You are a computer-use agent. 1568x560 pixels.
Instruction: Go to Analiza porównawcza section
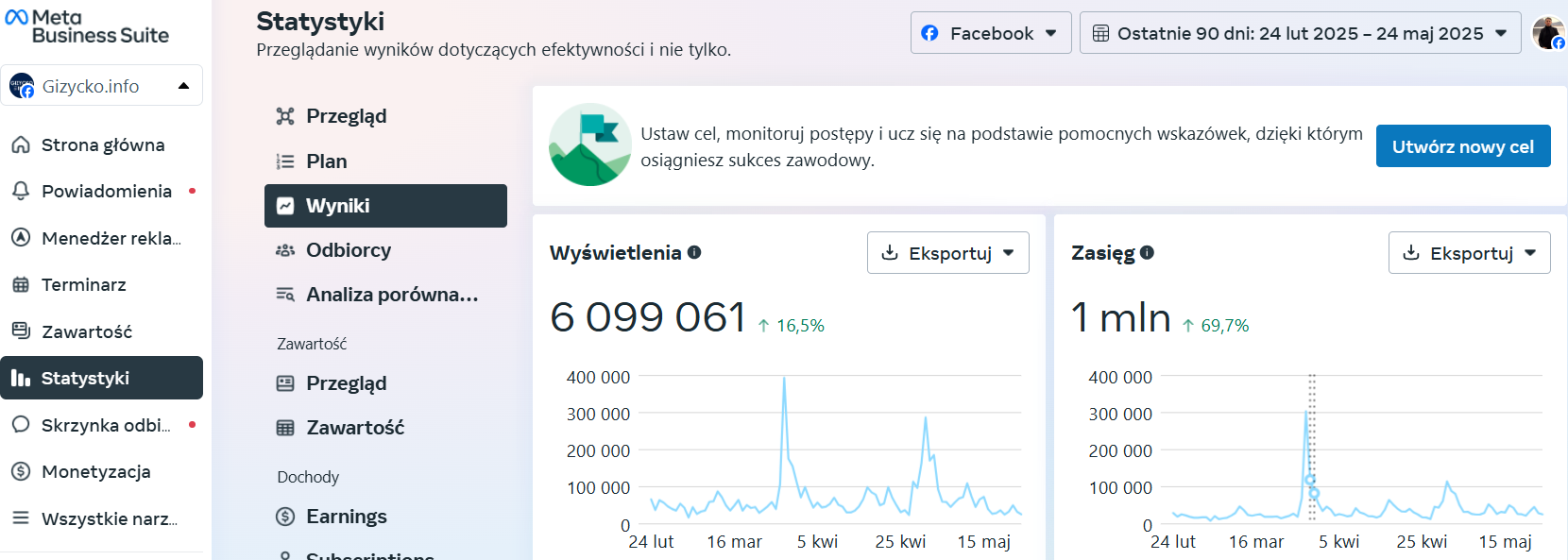click(391, 295)
